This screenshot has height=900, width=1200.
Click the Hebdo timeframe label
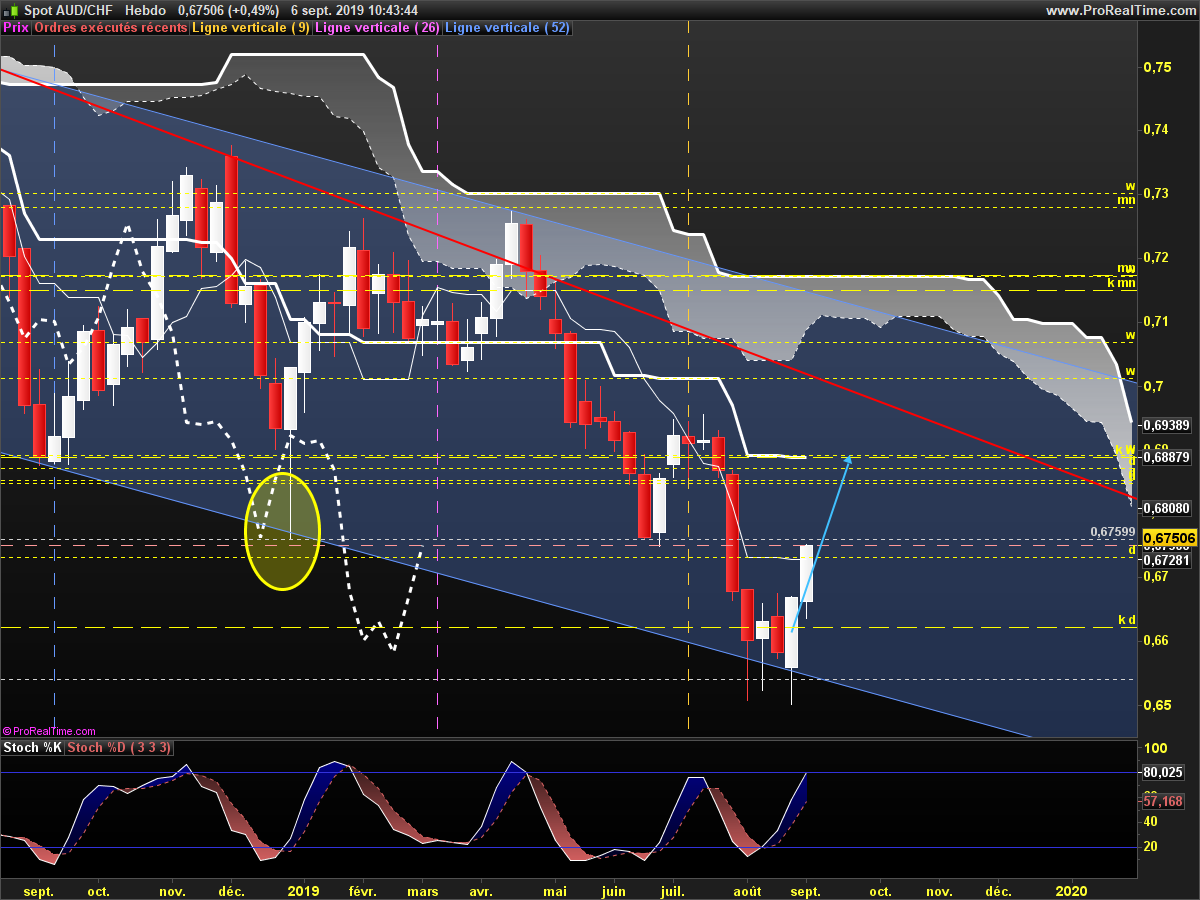(x=146, y=10)
